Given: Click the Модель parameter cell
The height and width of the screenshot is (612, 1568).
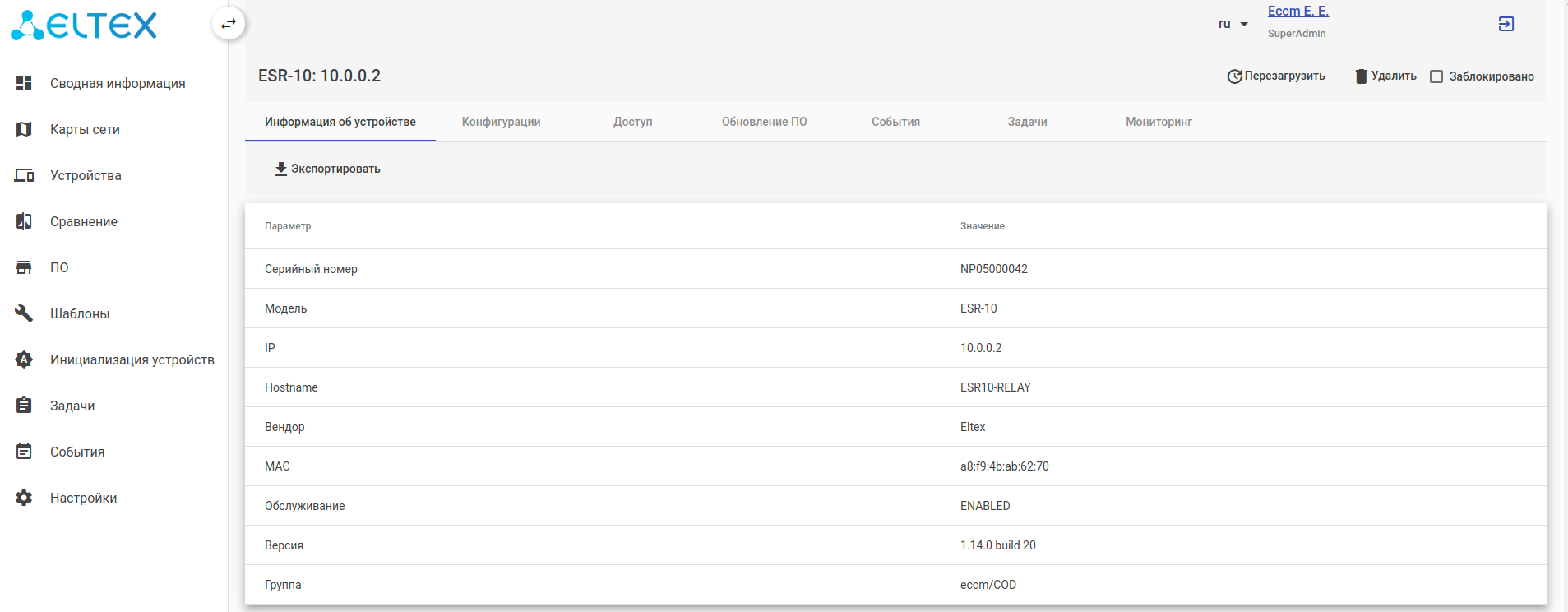Looking at the screenshot, I should (x=285, y=308).
